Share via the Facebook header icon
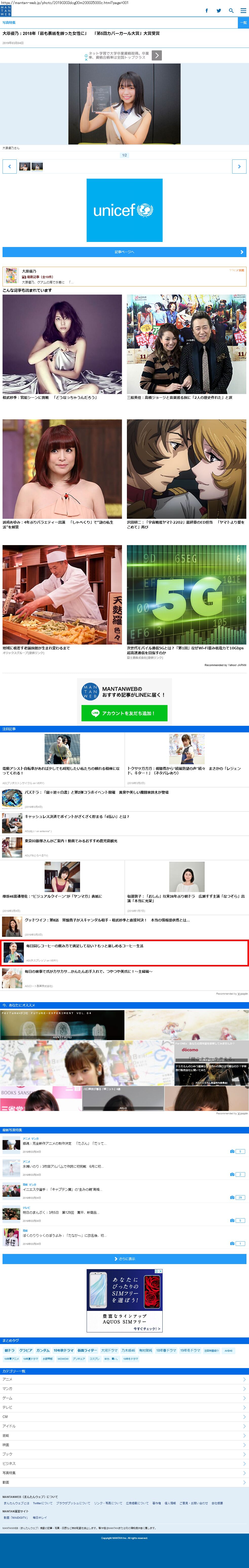249x1568 pixels. click(x=206, y=10)
